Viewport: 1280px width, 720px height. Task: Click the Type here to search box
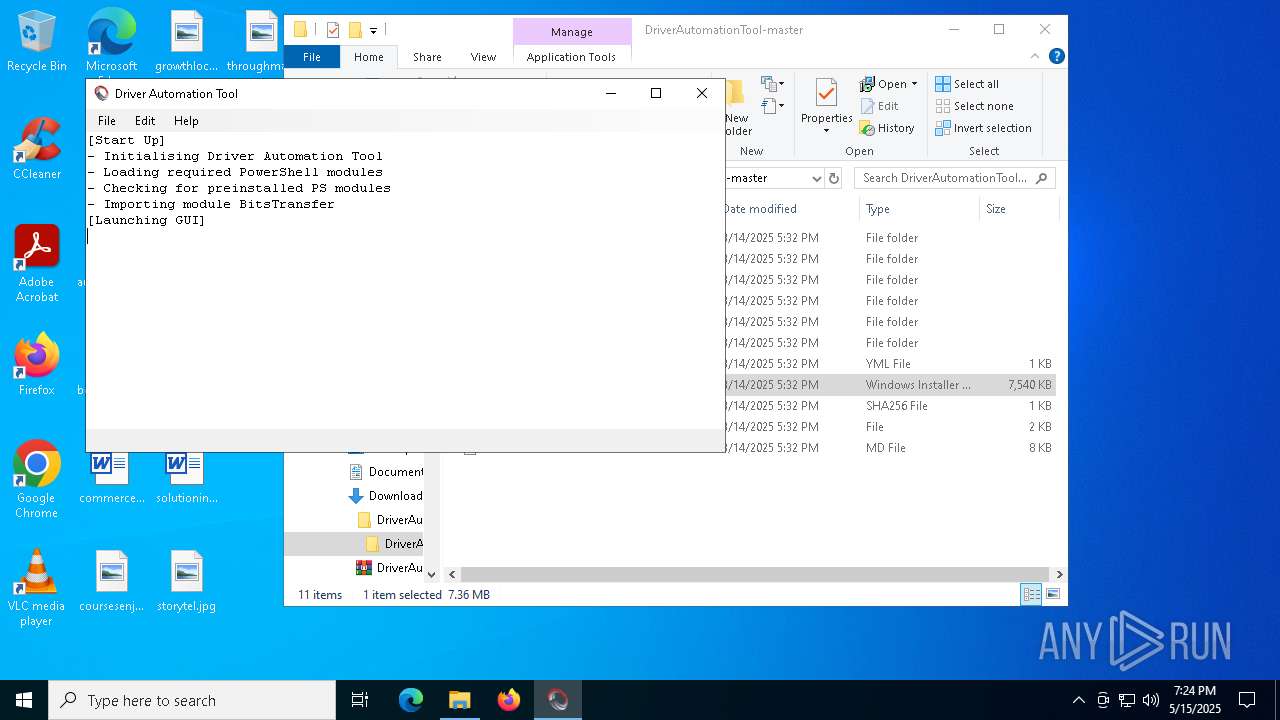192,700
